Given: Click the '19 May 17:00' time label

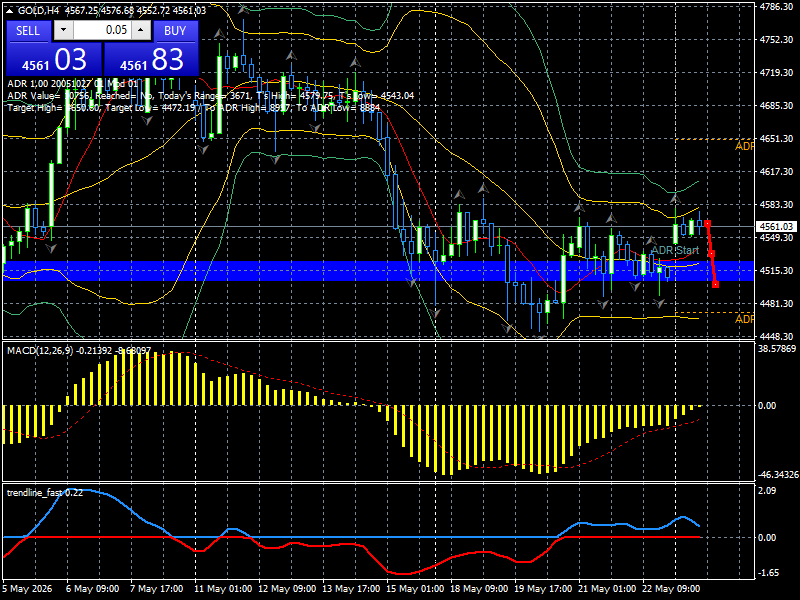Looking at the screenshot, I should [543, 589].
